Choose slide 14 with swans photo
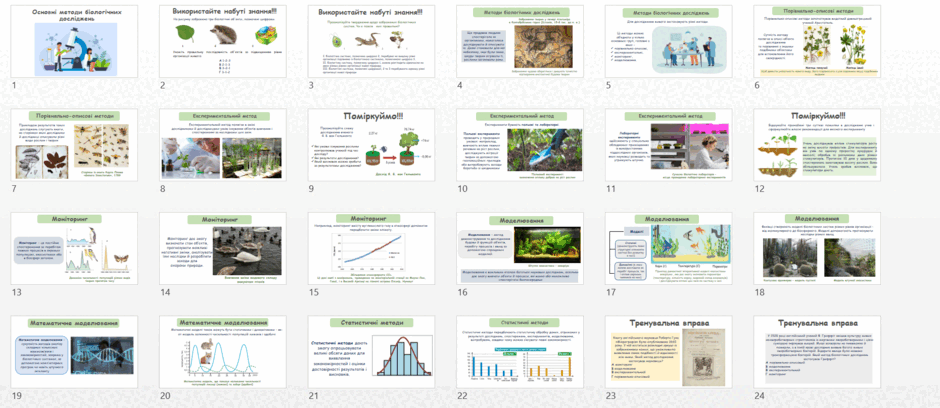Screen dimensions: 940x408 [x=223, y=248]
